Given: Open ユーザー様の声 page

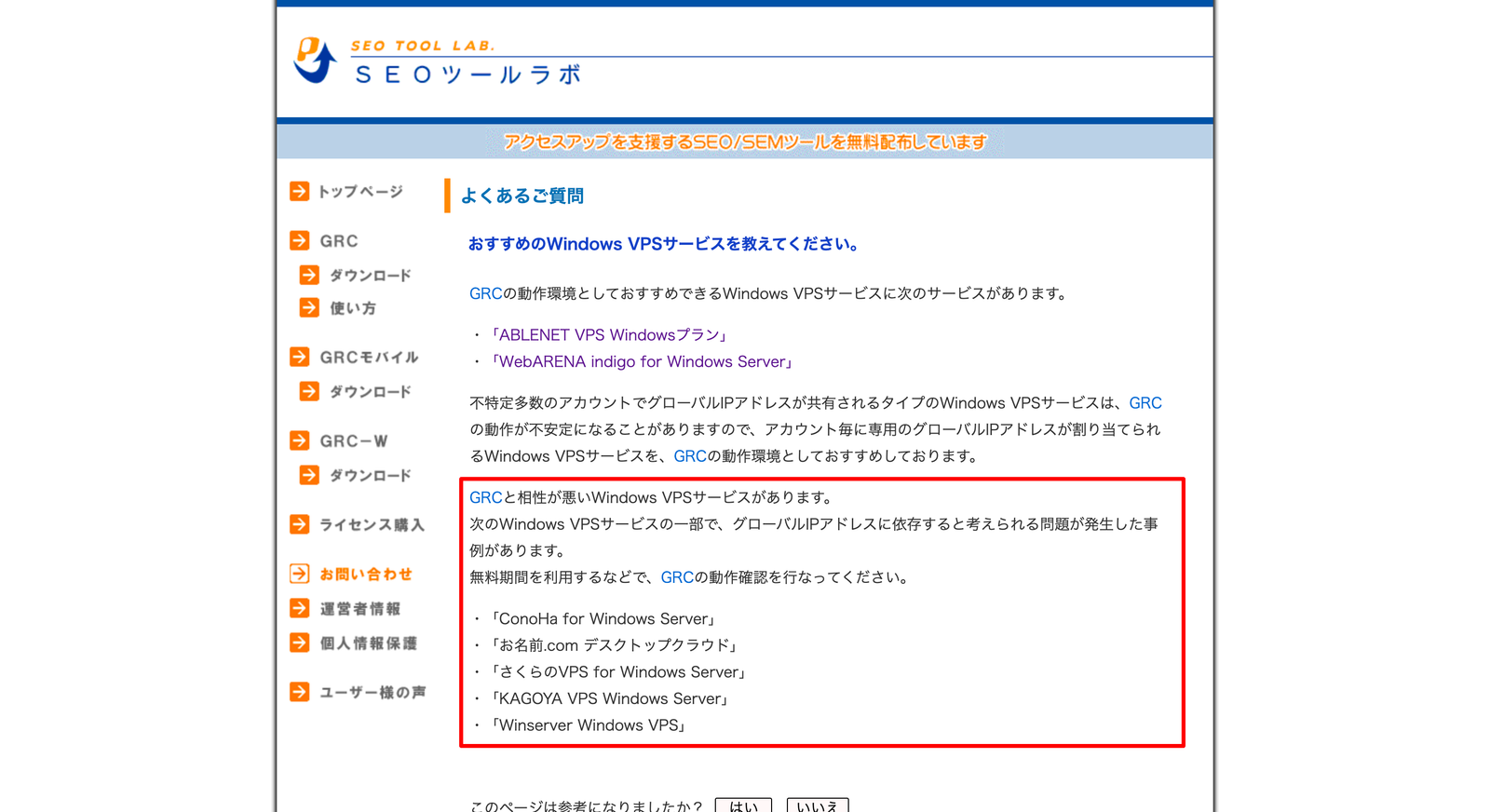Looking at the screenshot, I should (372, 693).
